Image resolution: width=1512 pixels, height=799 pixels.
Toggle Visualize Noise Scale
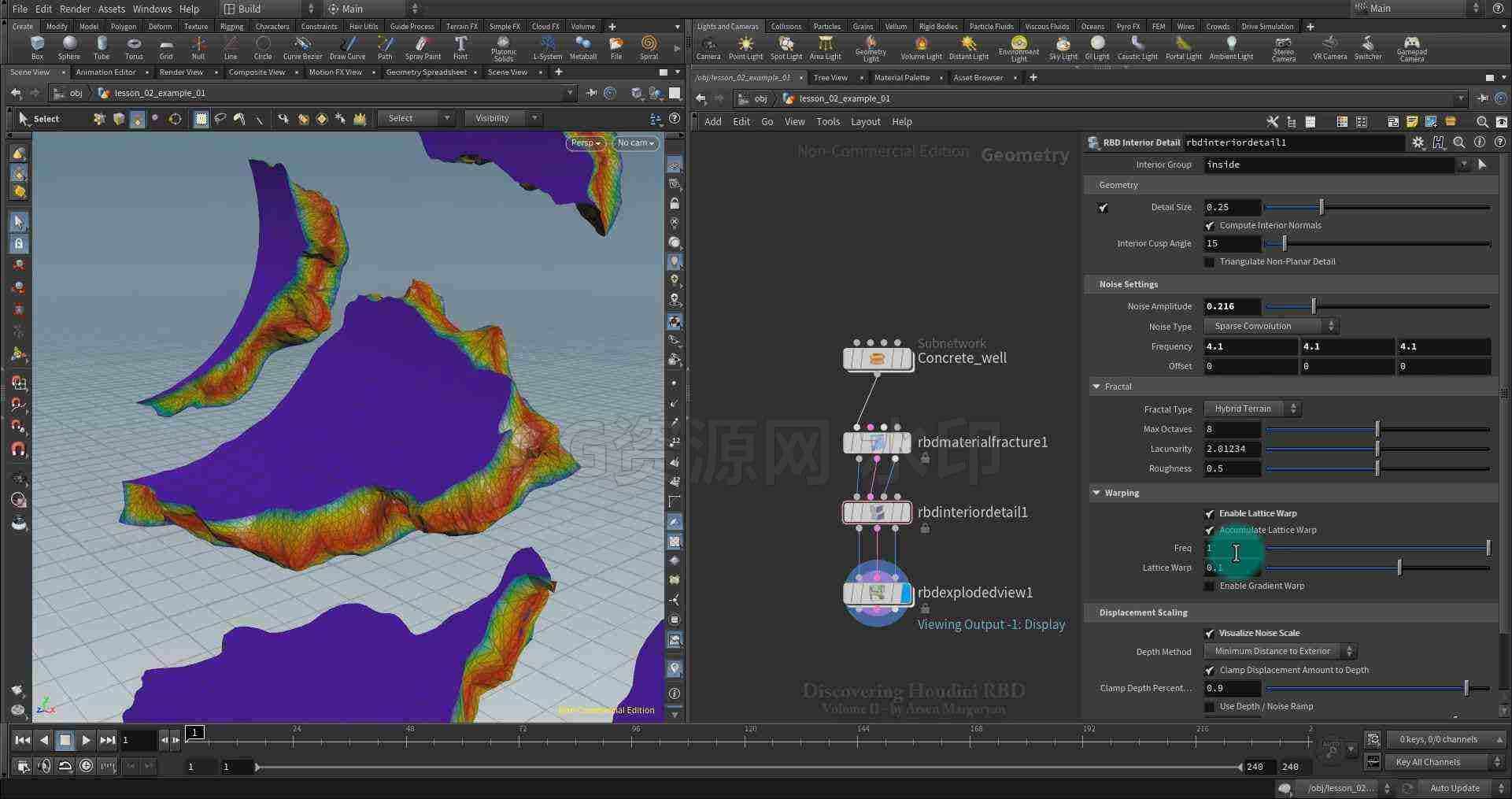[1210, 634]
